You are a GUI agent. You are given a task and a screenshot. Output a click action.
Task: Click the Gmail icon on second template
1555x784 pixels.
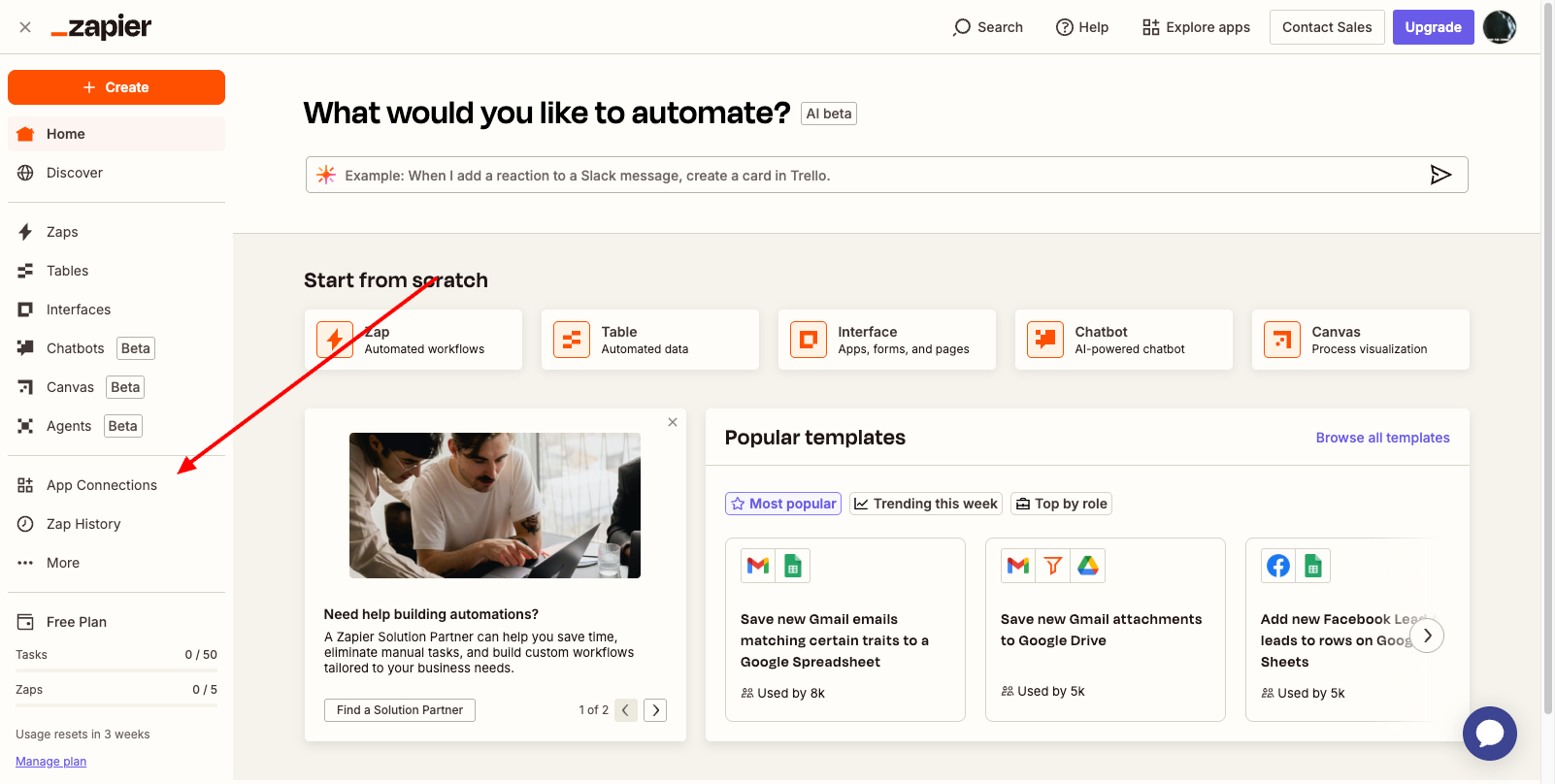point(1018,566)
